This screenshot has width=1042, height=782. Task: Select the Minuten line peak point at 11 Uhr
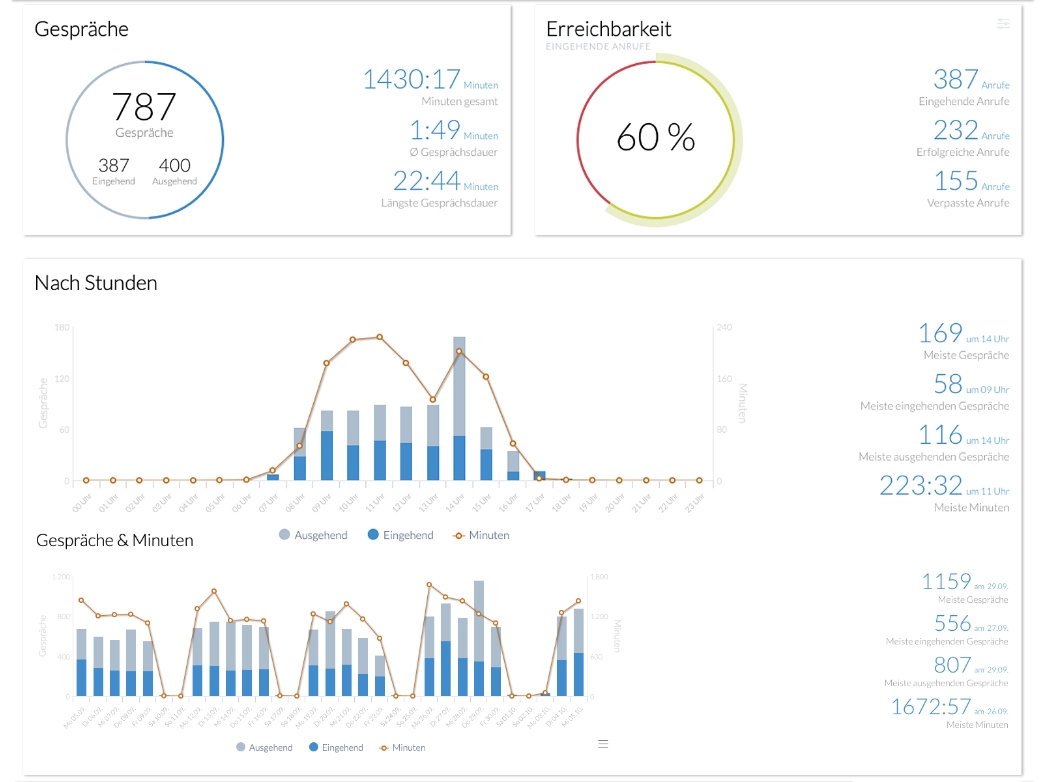pyautogui.click(x=379, y=337)
